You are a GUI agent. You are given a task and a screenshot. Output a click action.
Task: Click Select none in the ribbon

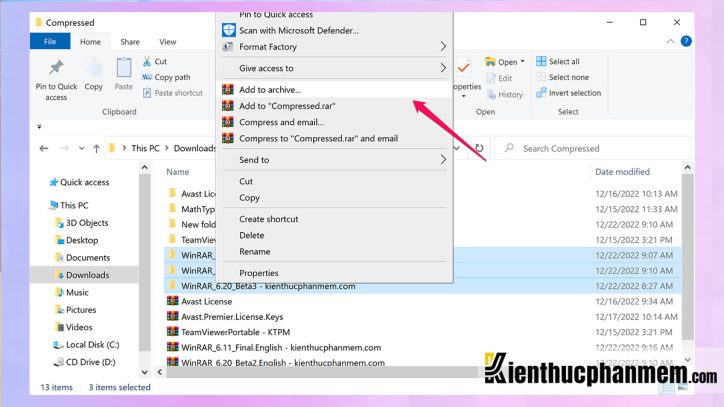pos(562,77)
